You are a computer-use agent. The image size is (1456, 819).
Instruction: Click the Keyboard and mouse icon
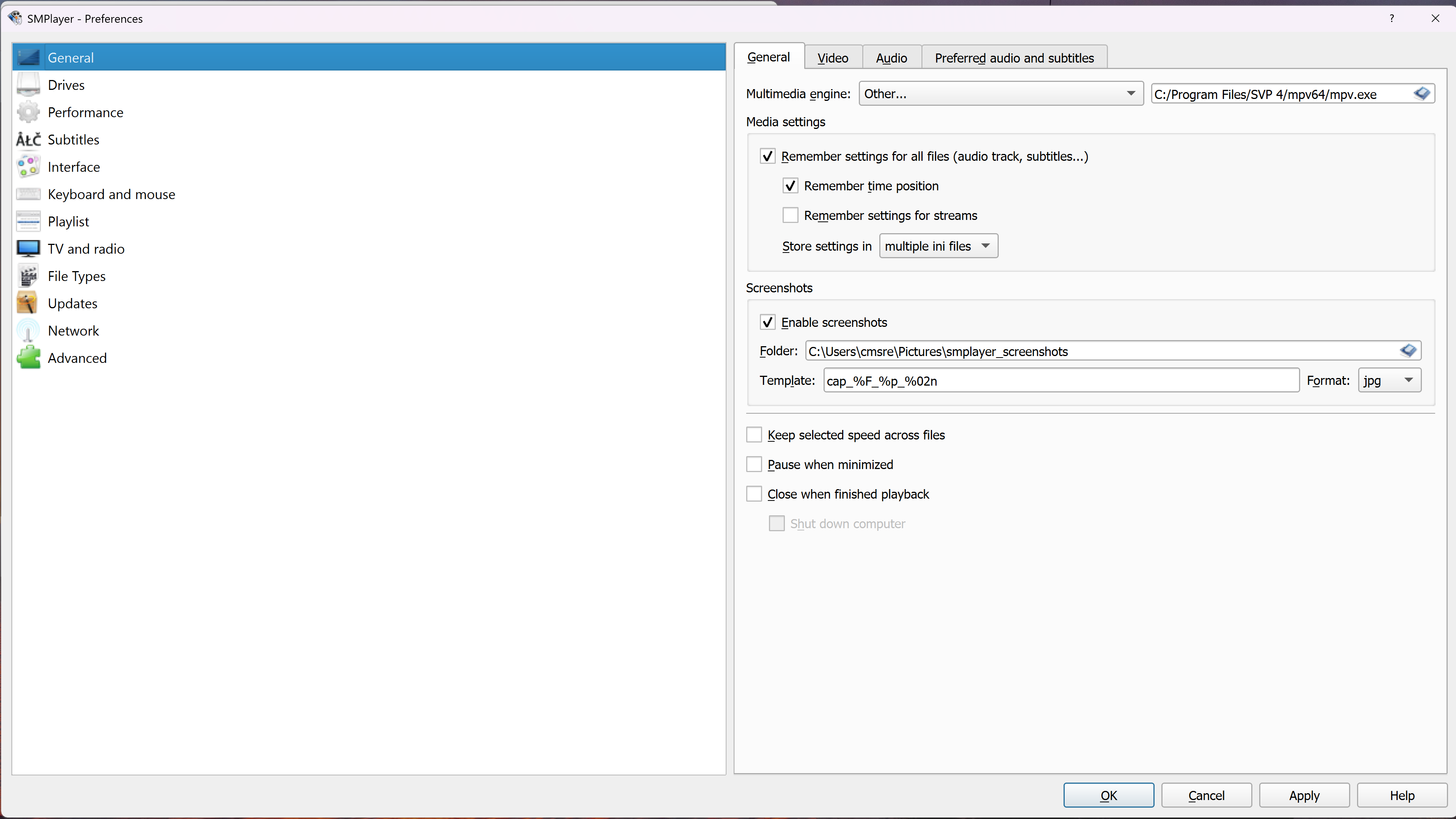(x=28, y=194)
